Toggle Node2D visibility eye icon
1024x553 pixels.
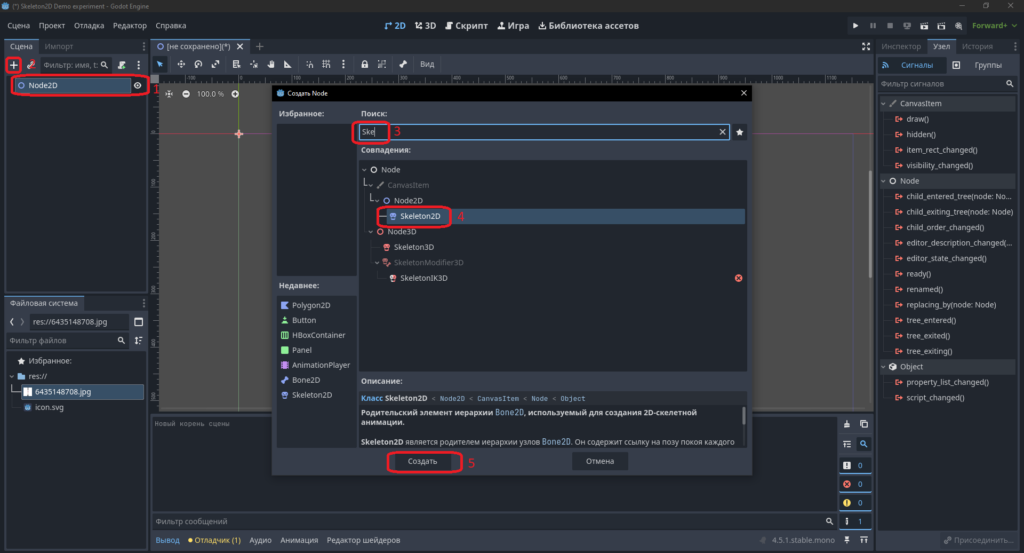[x=137, y=86]
